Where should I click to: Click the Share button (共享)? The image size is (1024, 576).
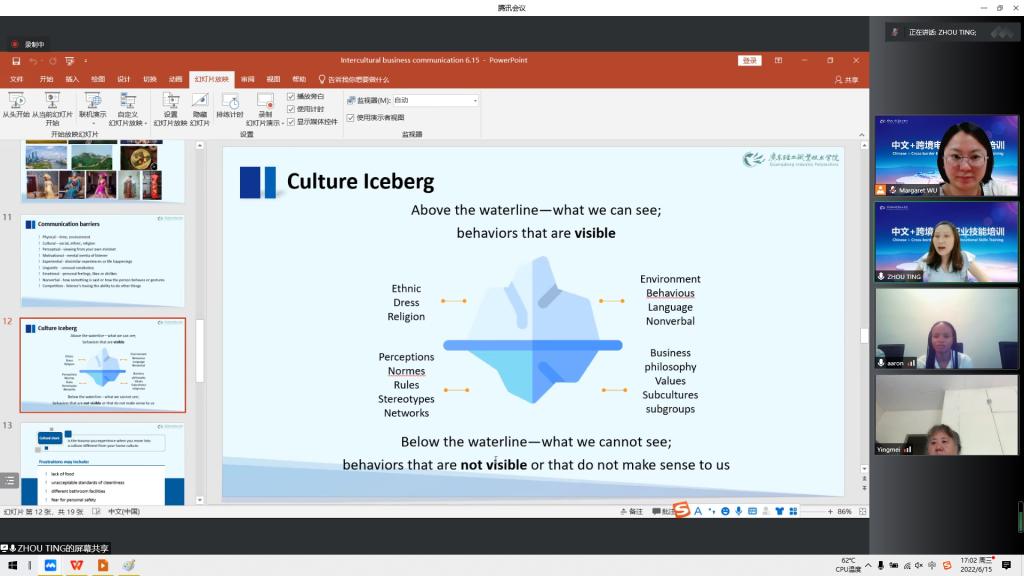coord(846,79)
